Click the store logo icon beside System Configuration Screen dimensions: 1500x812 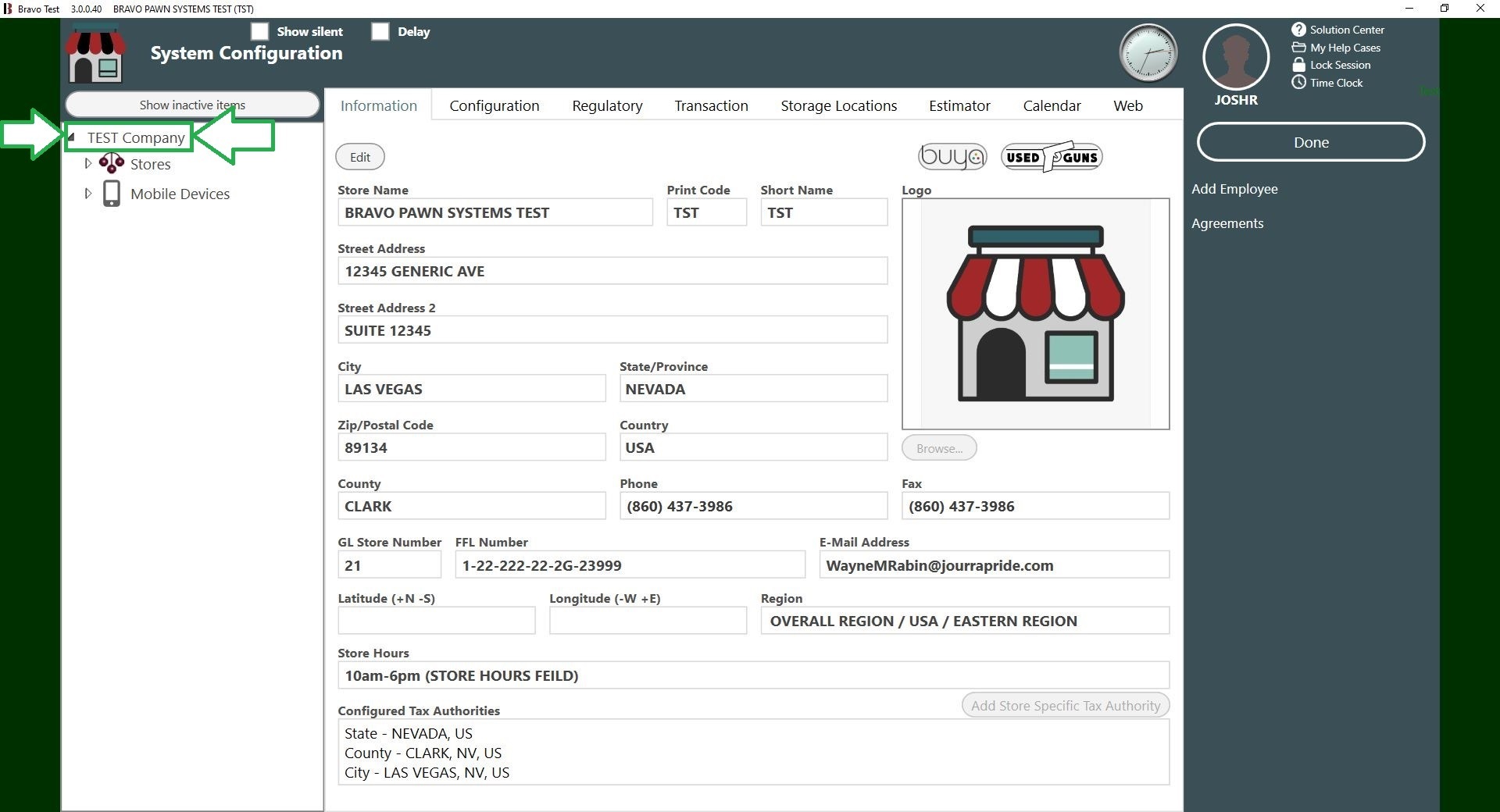(x=95, y=54)
